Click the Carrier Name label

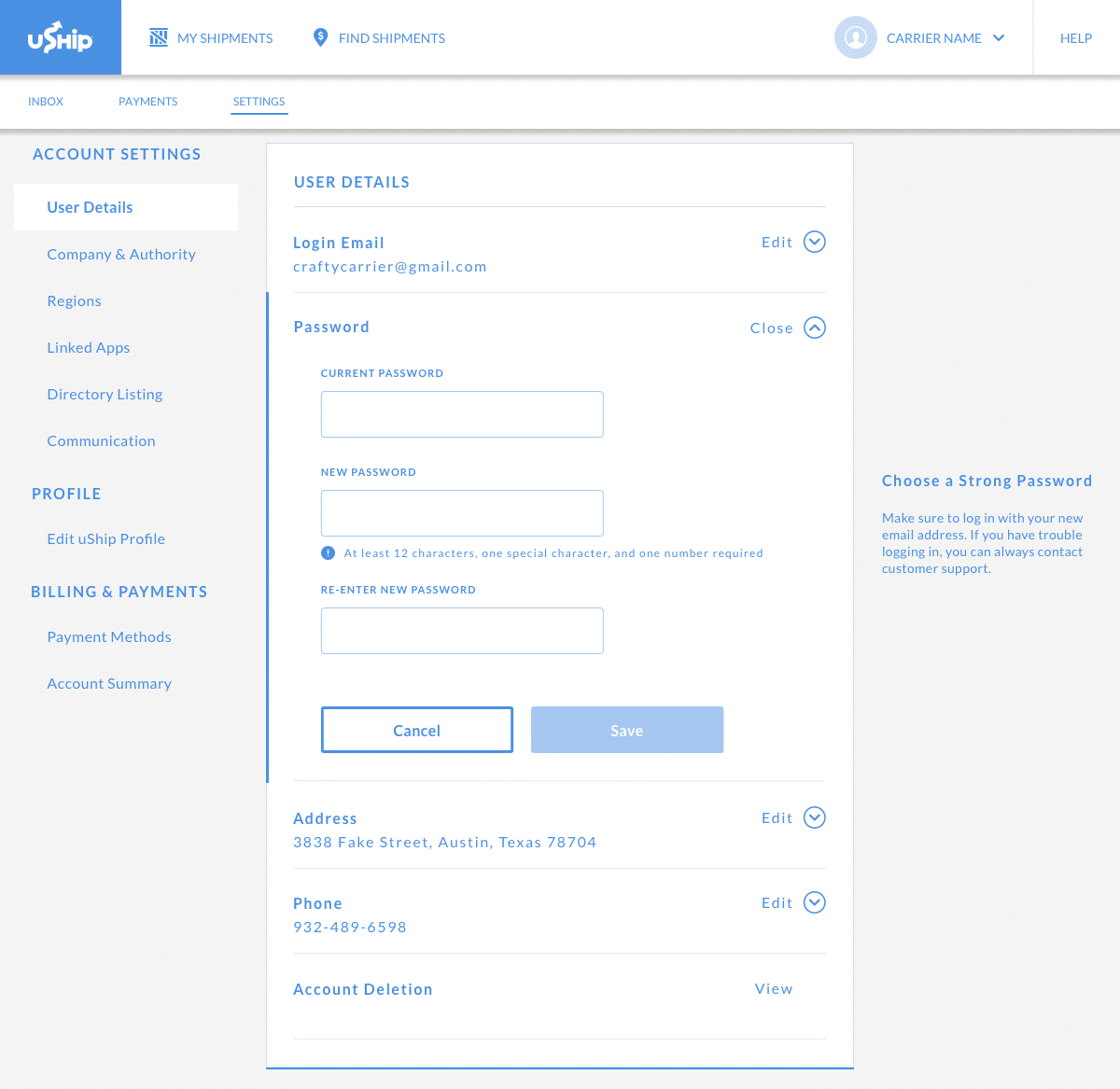click(934, 38)
